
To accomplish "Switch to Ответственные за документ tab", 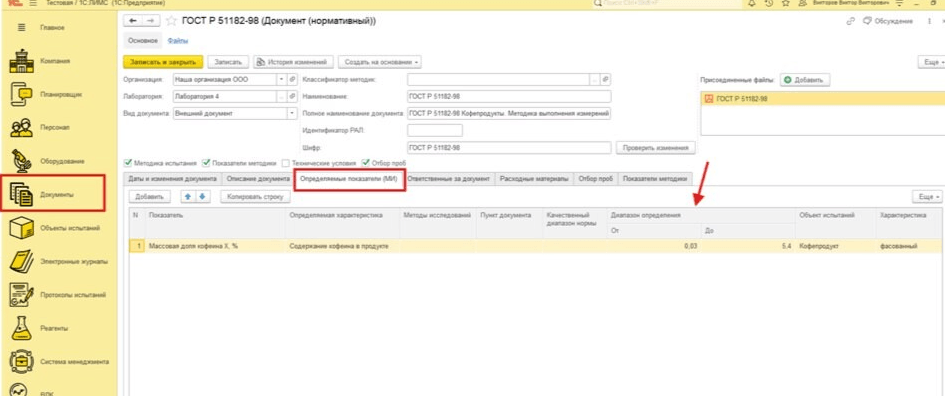I will click(x=450, y=179).
